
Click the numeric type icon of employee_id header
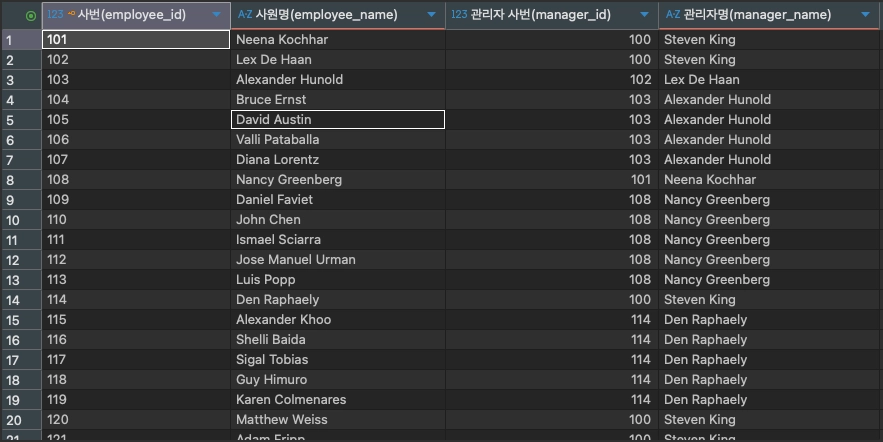(55, 15)
